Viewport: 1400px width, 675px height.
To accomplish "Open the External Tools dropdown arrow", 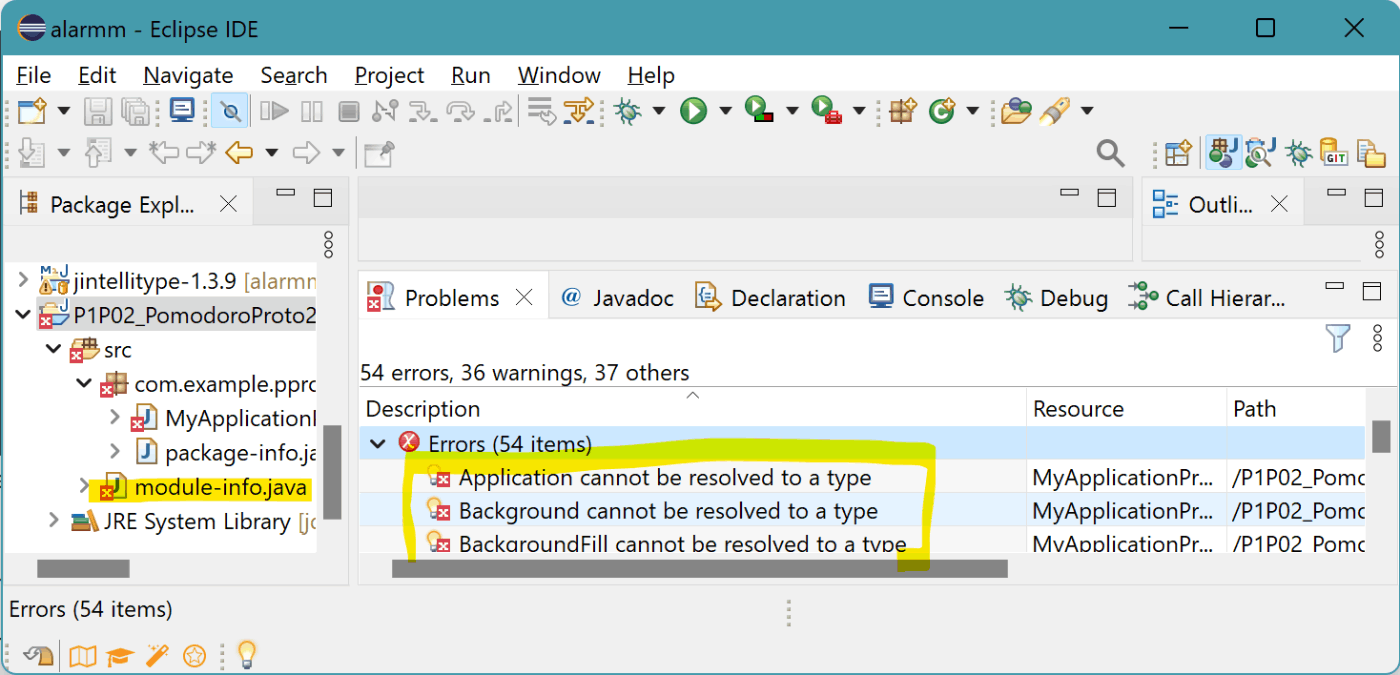I will point(858,110).
